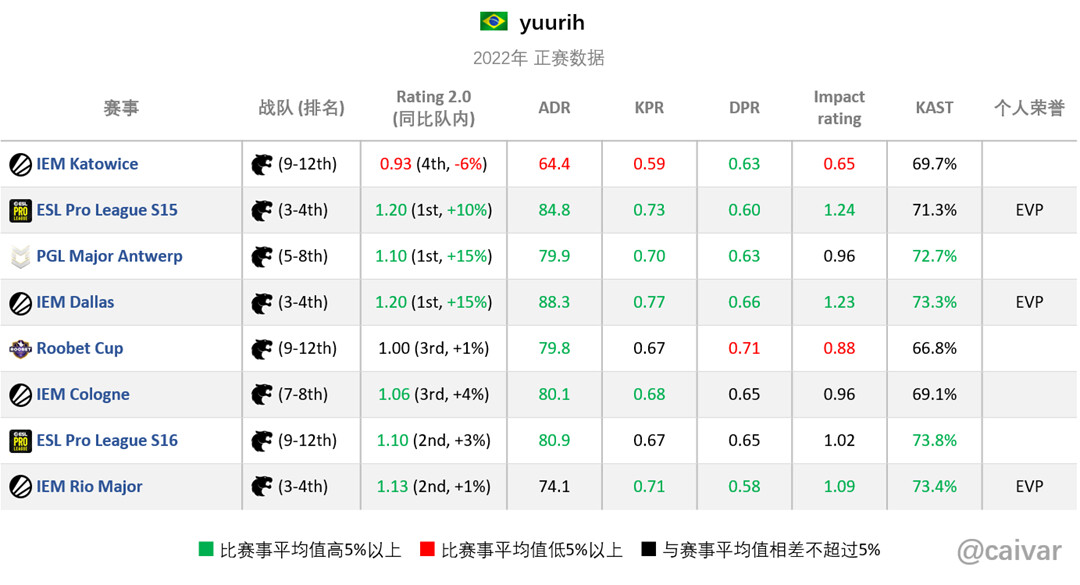The image size is (1080, 585).
Task: Click the EVP award in ESL Pro League S15 row
Action: 1029,210
